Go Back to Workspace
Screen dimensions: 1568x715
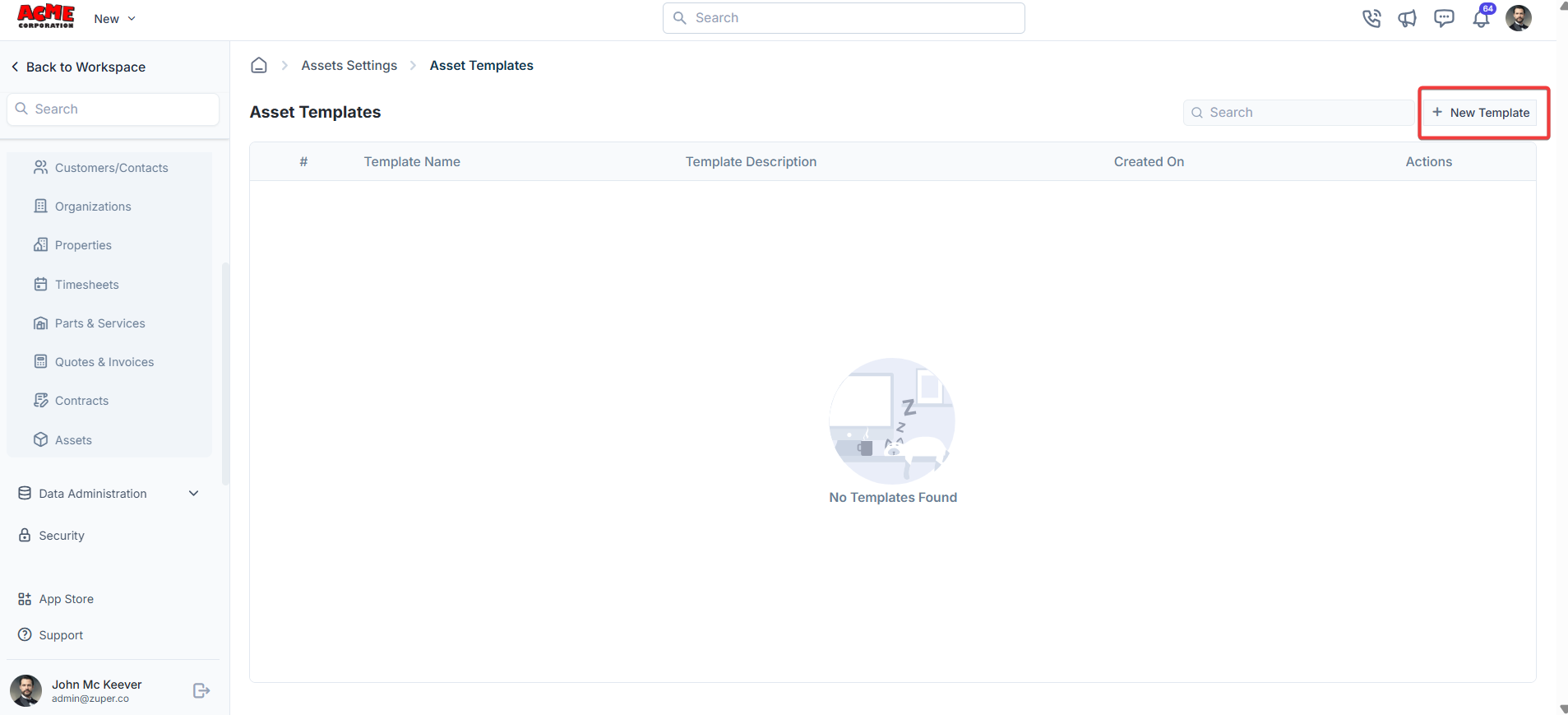pos(78,67)
